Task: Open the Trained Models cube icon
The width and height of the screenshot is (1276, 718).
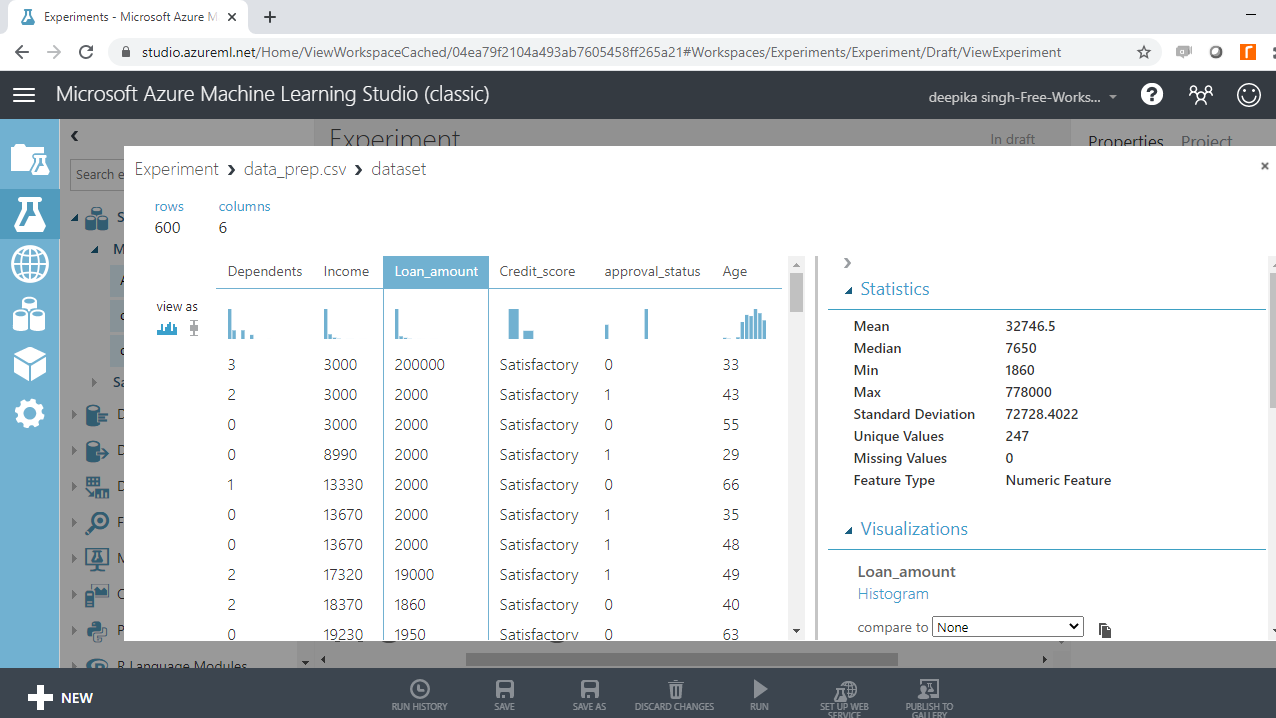Action: pos(29,364)
